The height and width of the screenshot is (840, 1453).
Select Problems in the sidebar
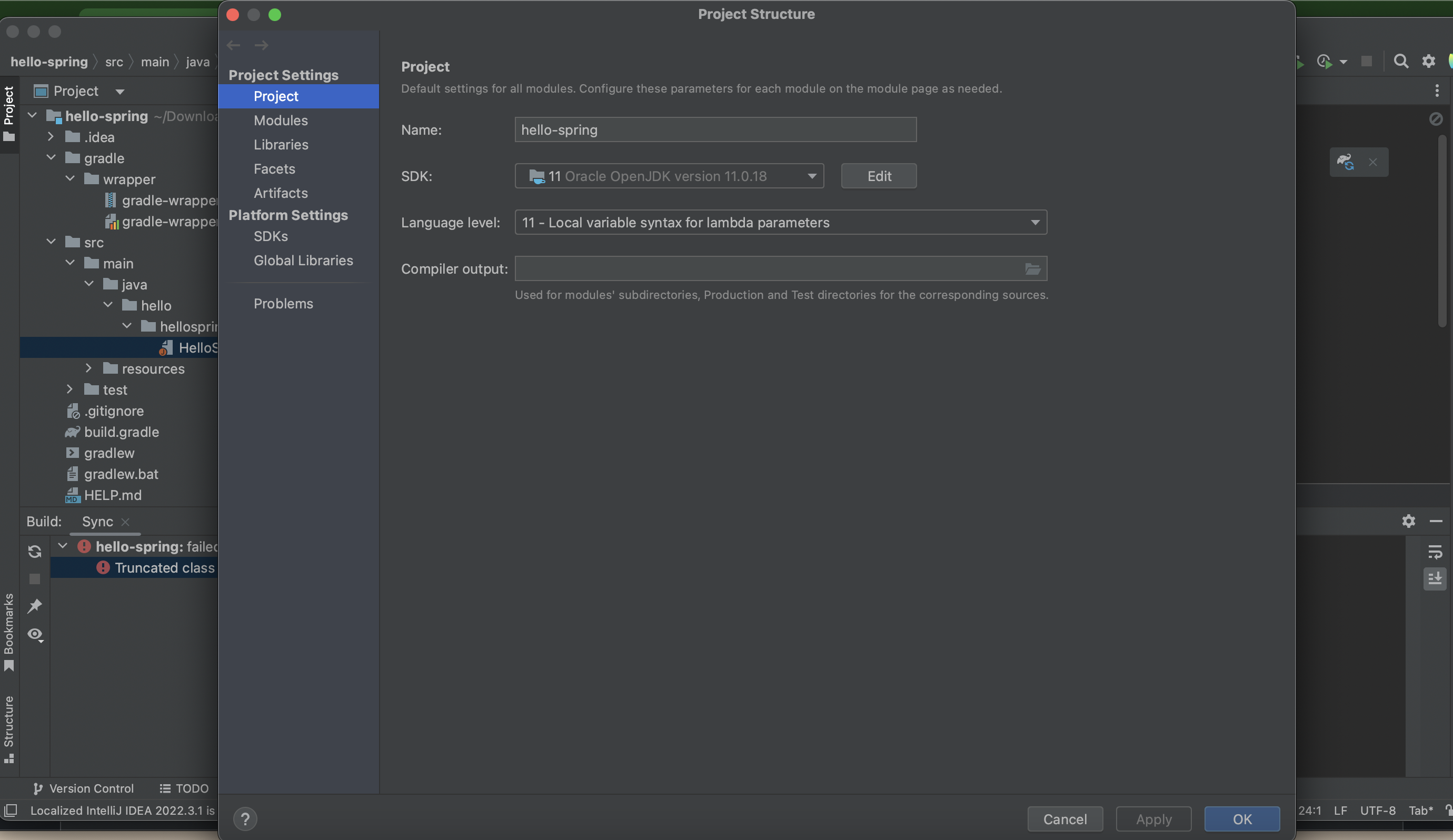tap(283, 303)
